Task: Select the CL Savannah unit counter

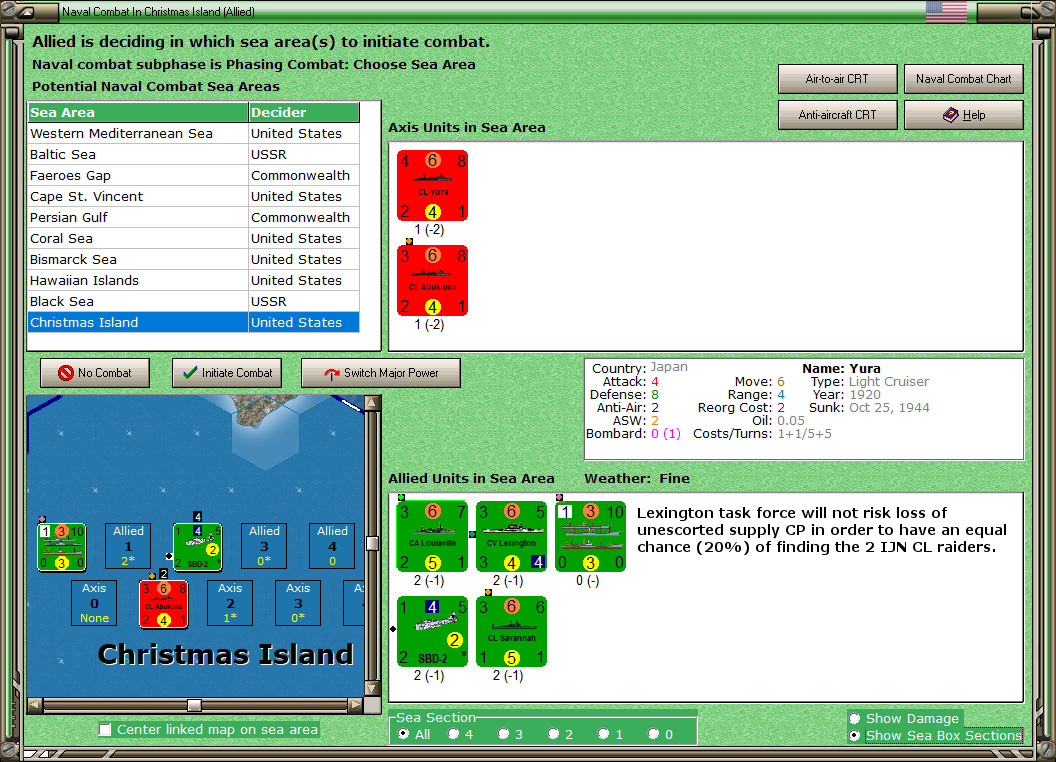Action: [x=511, y=631]
